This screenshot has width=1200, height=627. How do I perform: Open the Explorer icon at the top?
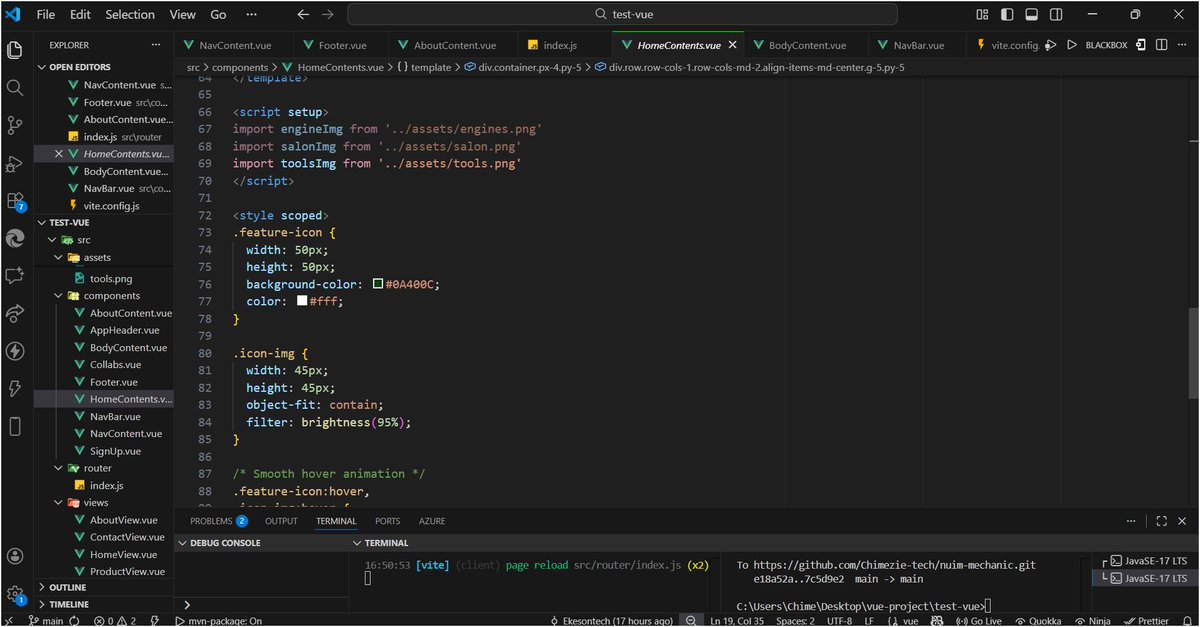coord(15,48)
